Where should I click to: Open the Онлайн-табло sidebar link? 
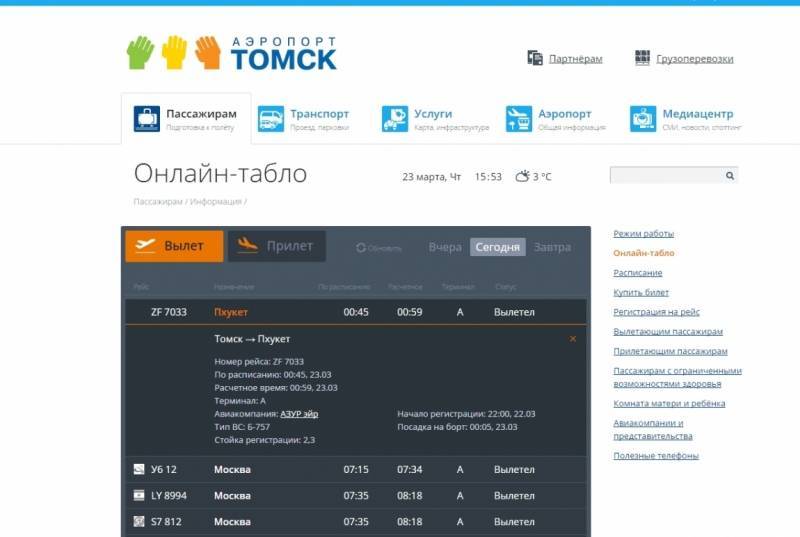pyautogui.click(x=644, y=253)
